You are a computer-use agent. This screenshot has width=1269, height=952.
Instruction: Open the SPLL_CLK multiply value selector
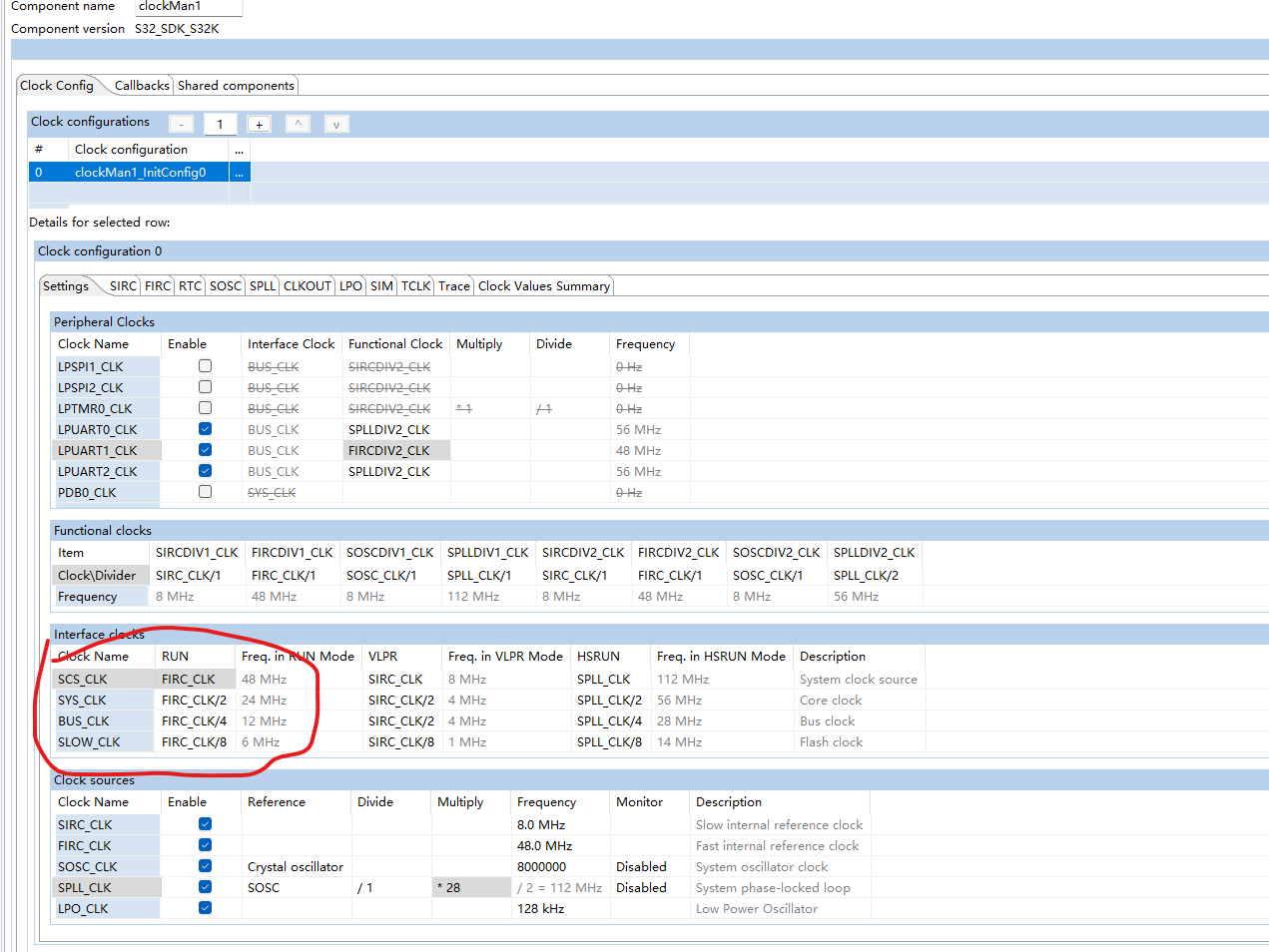(470, 886)
